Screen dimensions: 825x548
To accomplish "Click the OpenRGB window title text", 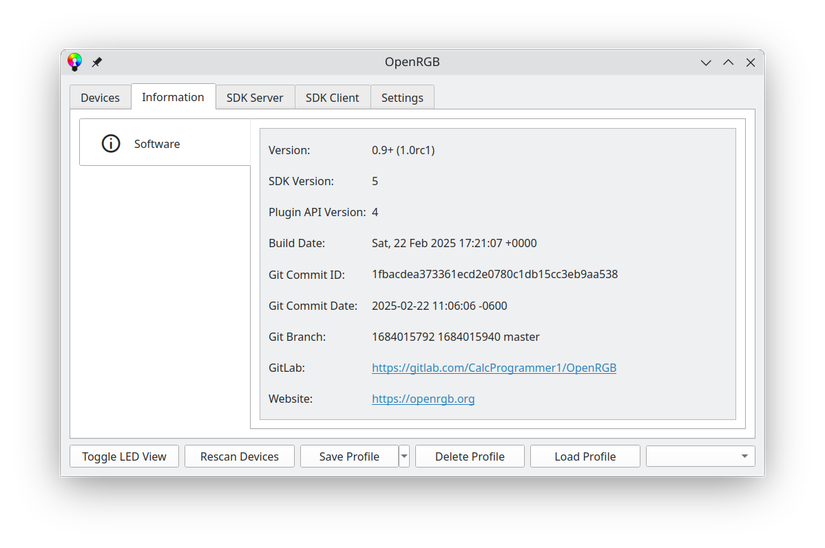I will click(x=412, y=62).
